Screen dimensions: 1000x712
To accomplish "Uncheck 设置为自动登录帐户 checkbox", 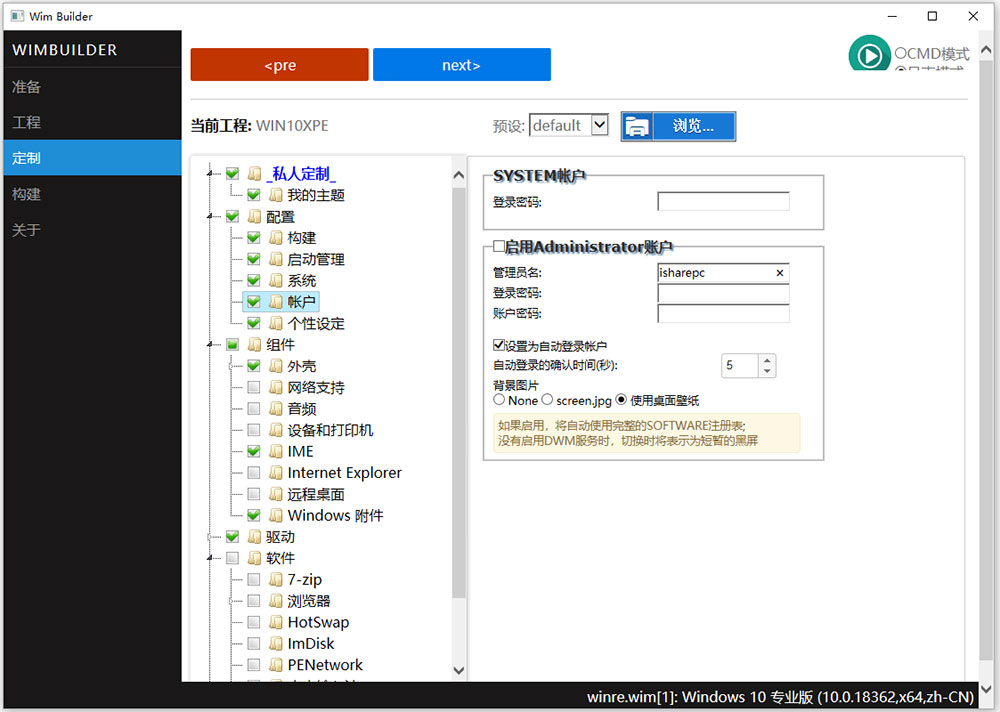I will coord(499,345).
